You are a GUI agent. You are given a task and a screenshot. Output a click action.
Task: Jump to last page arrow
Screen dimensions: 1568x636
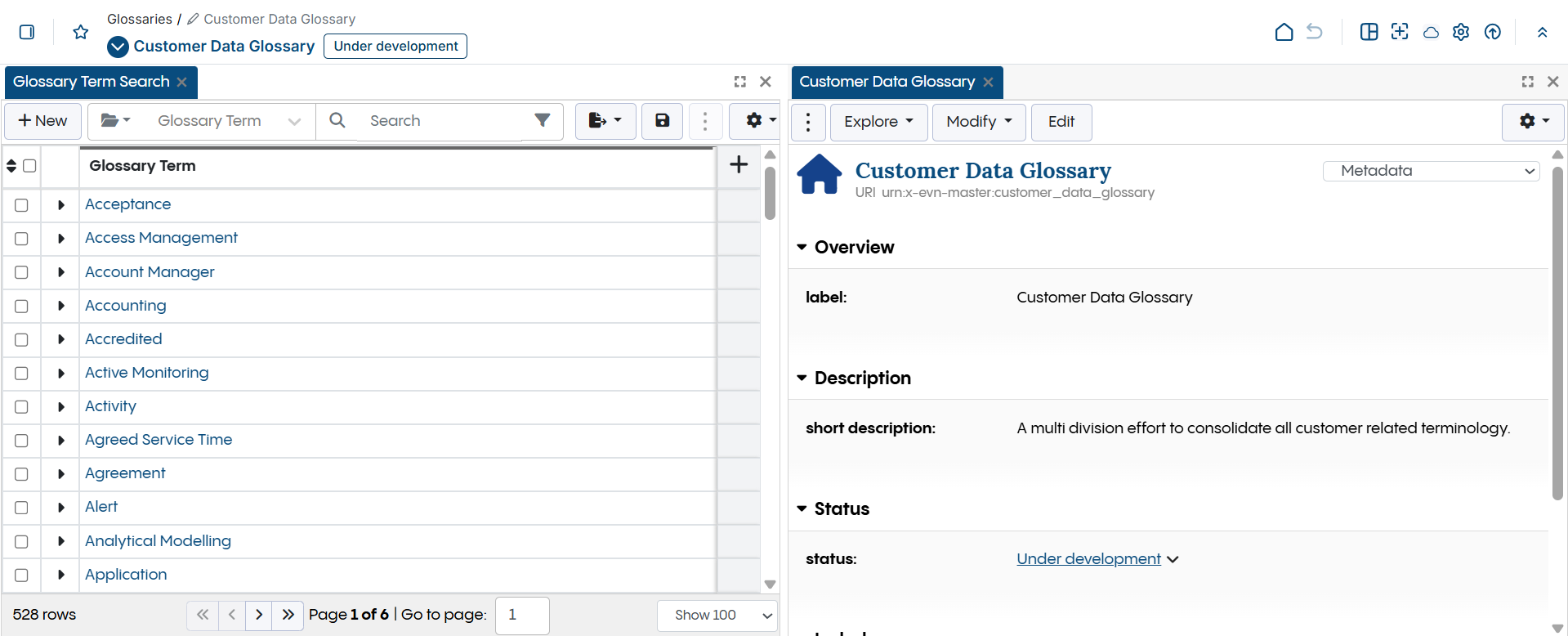(x=288, y=615)
